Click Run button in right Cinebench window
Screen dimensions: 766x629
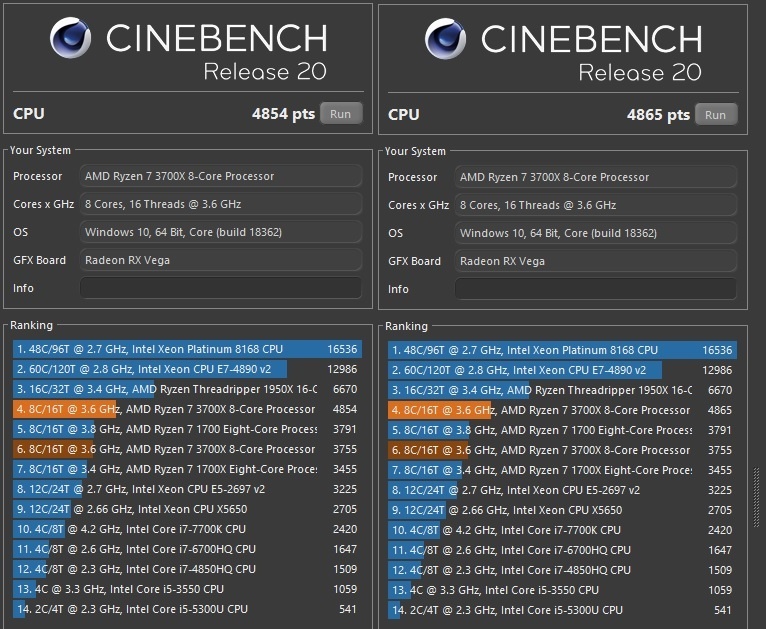click(716, 114)
